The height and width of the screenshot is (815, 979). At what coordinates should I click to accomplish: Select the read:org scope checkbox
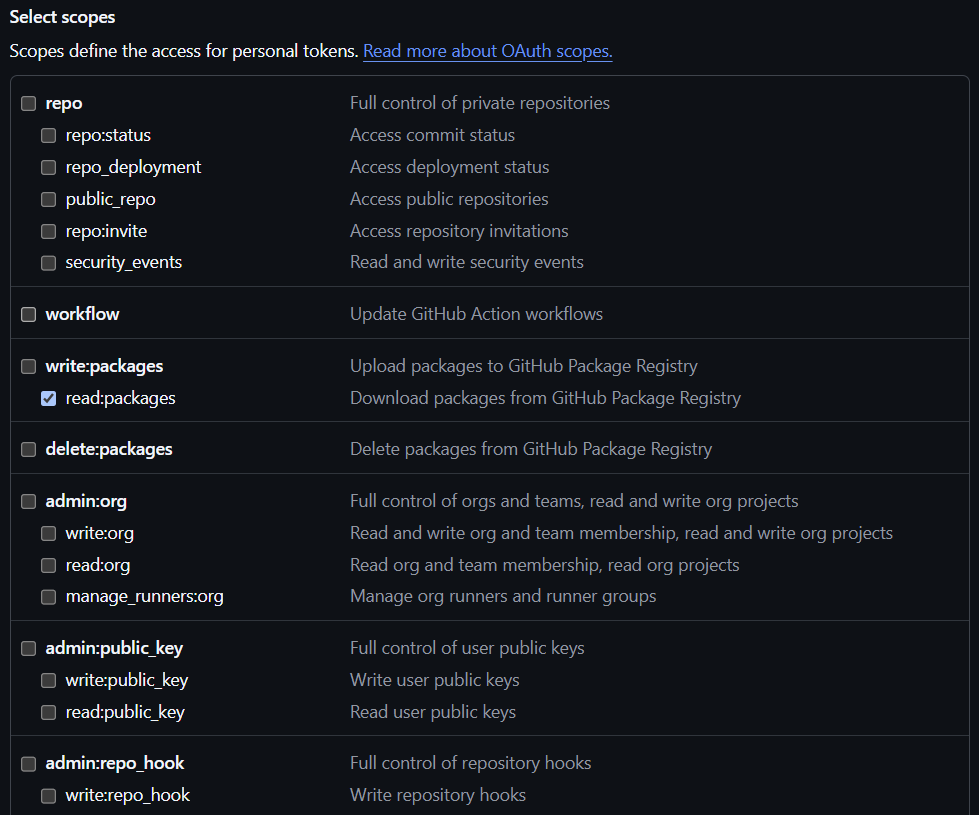click(x=49, y=565)
